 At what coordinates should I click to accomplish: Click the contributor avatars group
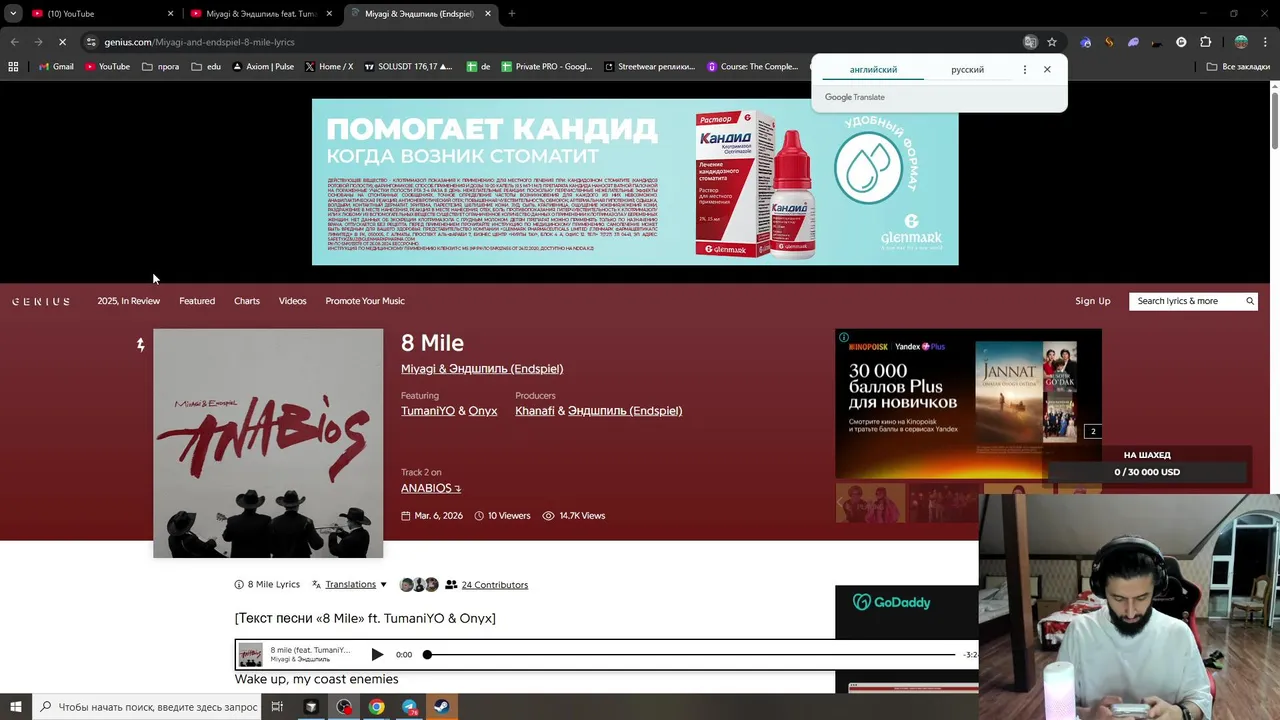point(418,585)
